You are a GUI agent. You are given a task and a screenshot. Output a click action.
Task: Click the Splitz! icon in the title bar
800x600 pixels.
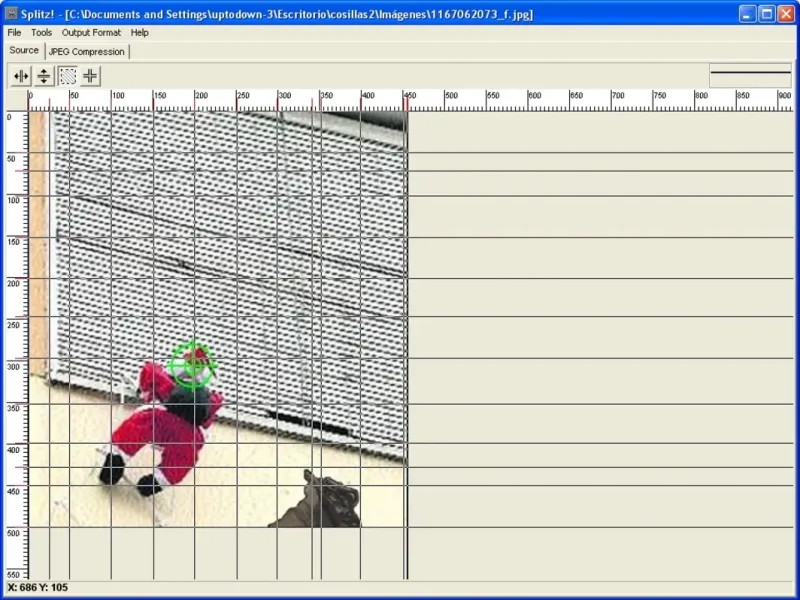(x=11, y=14)
